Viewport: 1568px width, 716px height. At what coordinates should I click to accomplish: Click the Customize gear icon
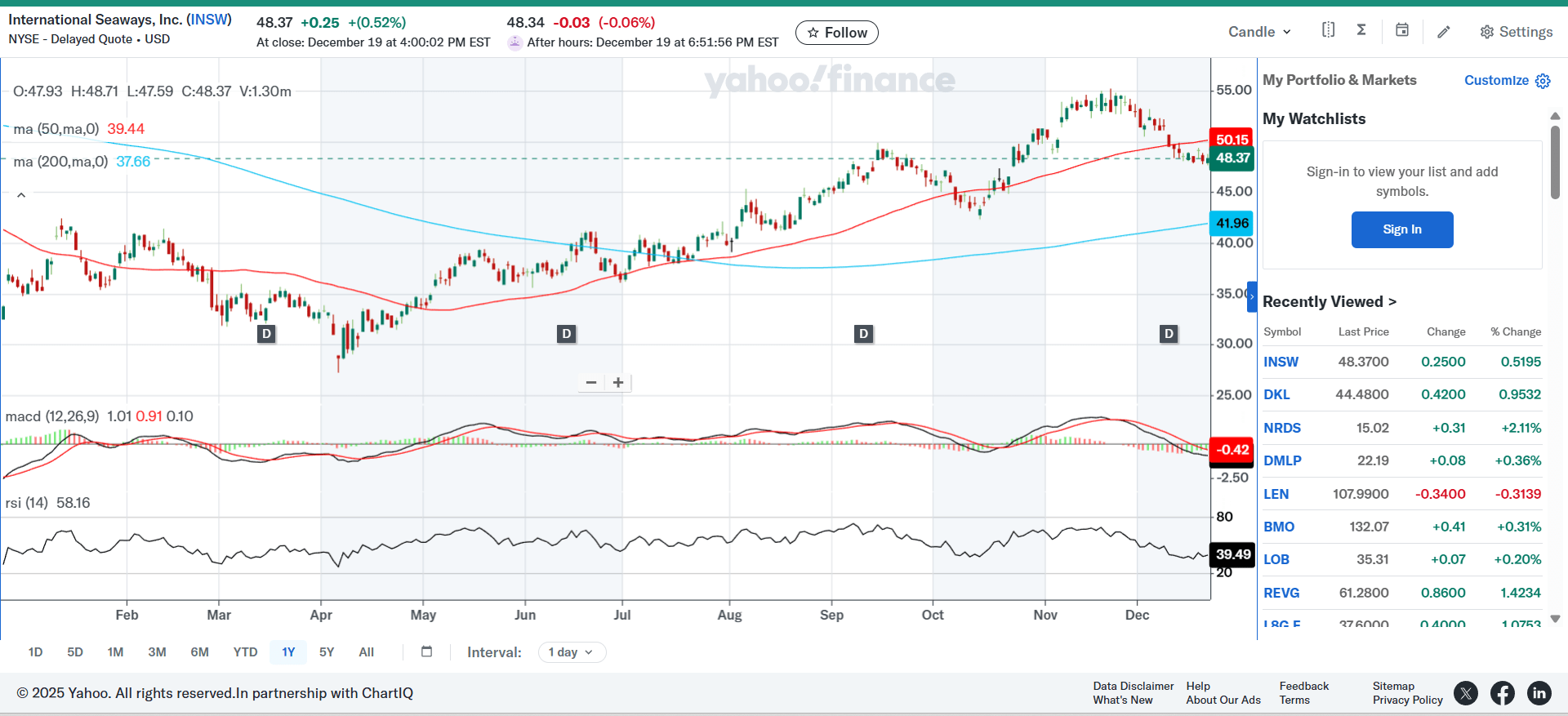click(x=1543, y=81)
